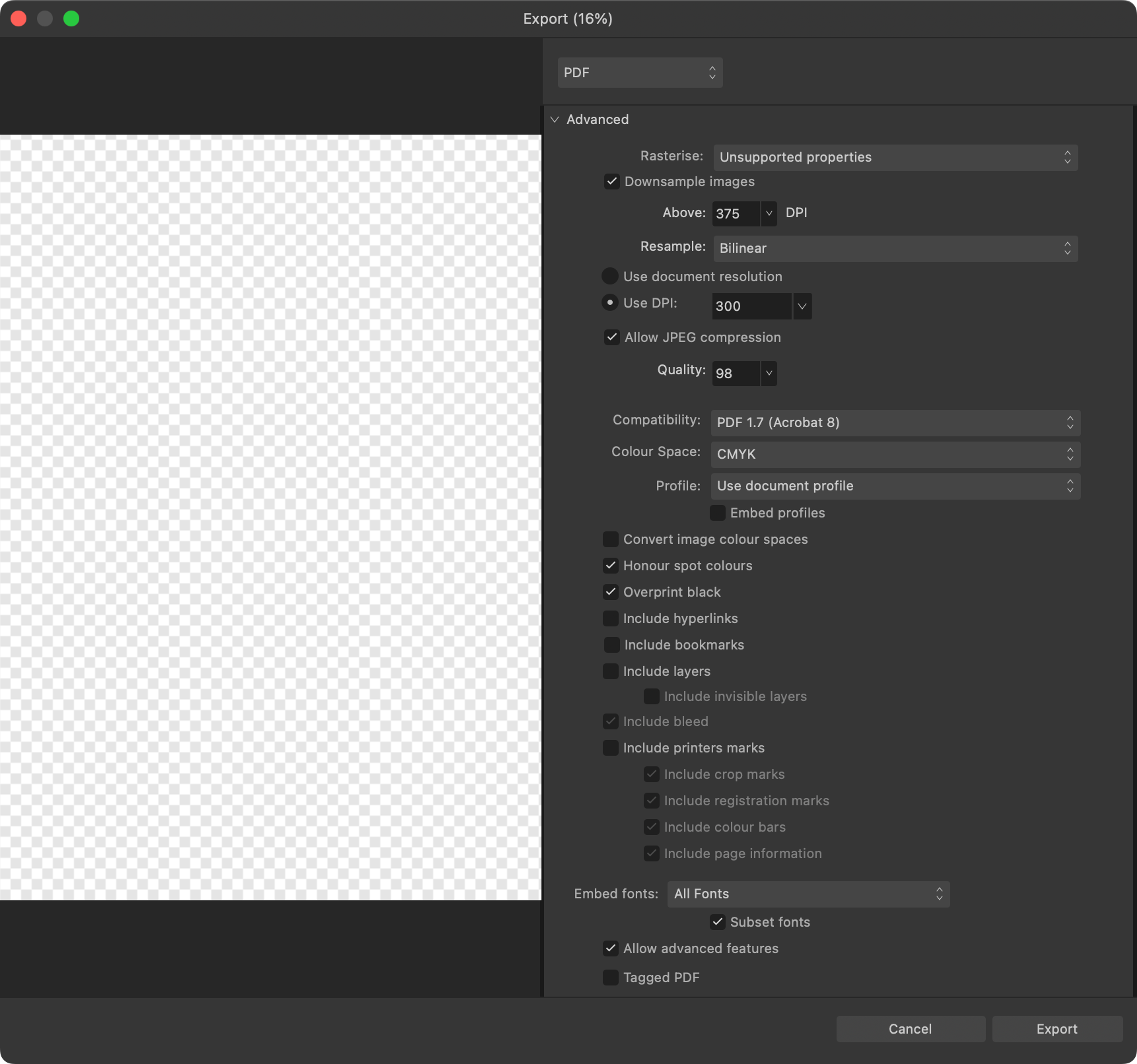Click the Above DPI value field
Viewport: 1137px width, 1064px height.
pos(736,214)
